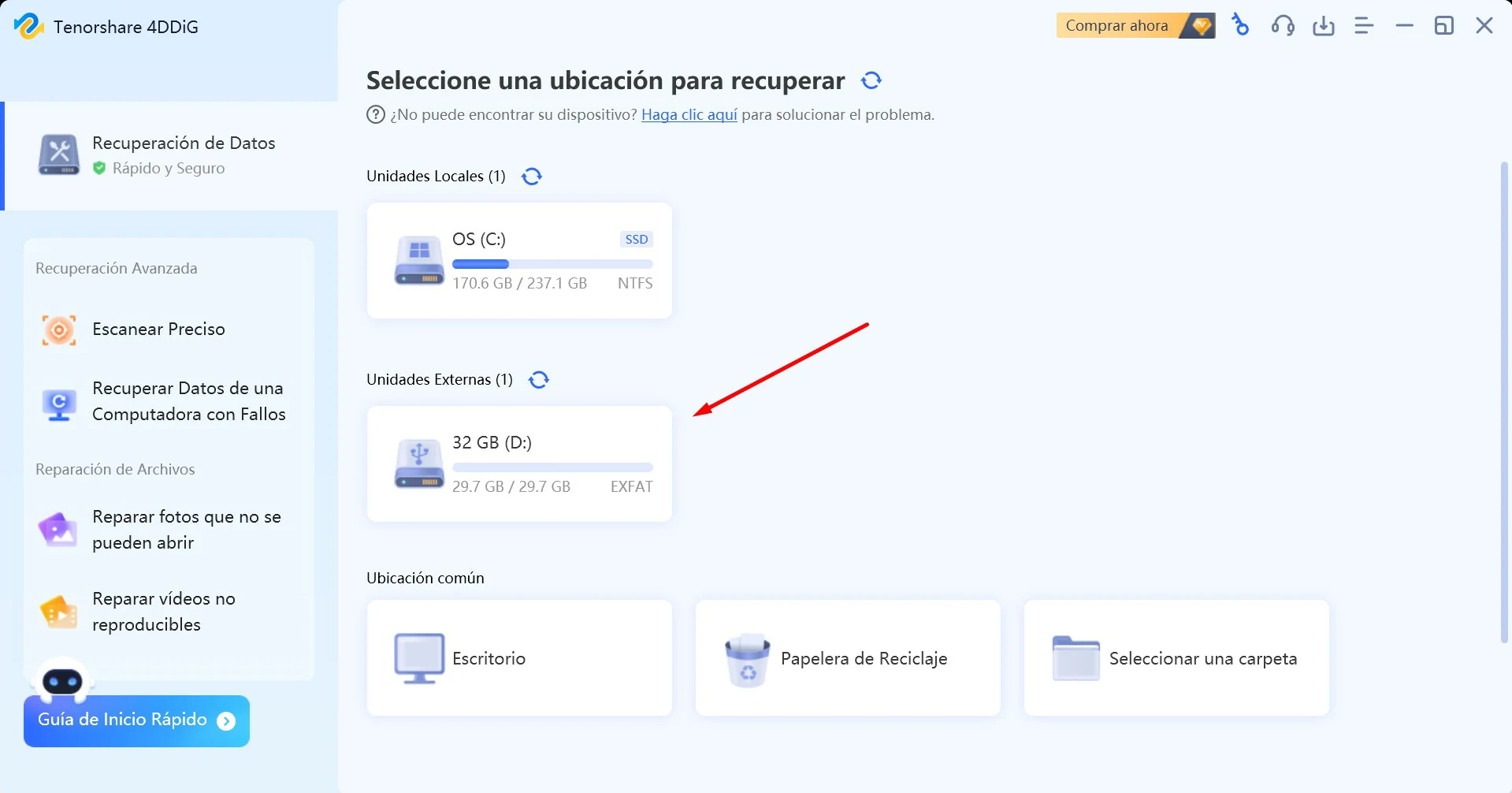Click '29.7 GB / 29.7 GB' text
The height and width of the screenshot is (793, 1512).
pyautogui.click(x=511, y=486)
